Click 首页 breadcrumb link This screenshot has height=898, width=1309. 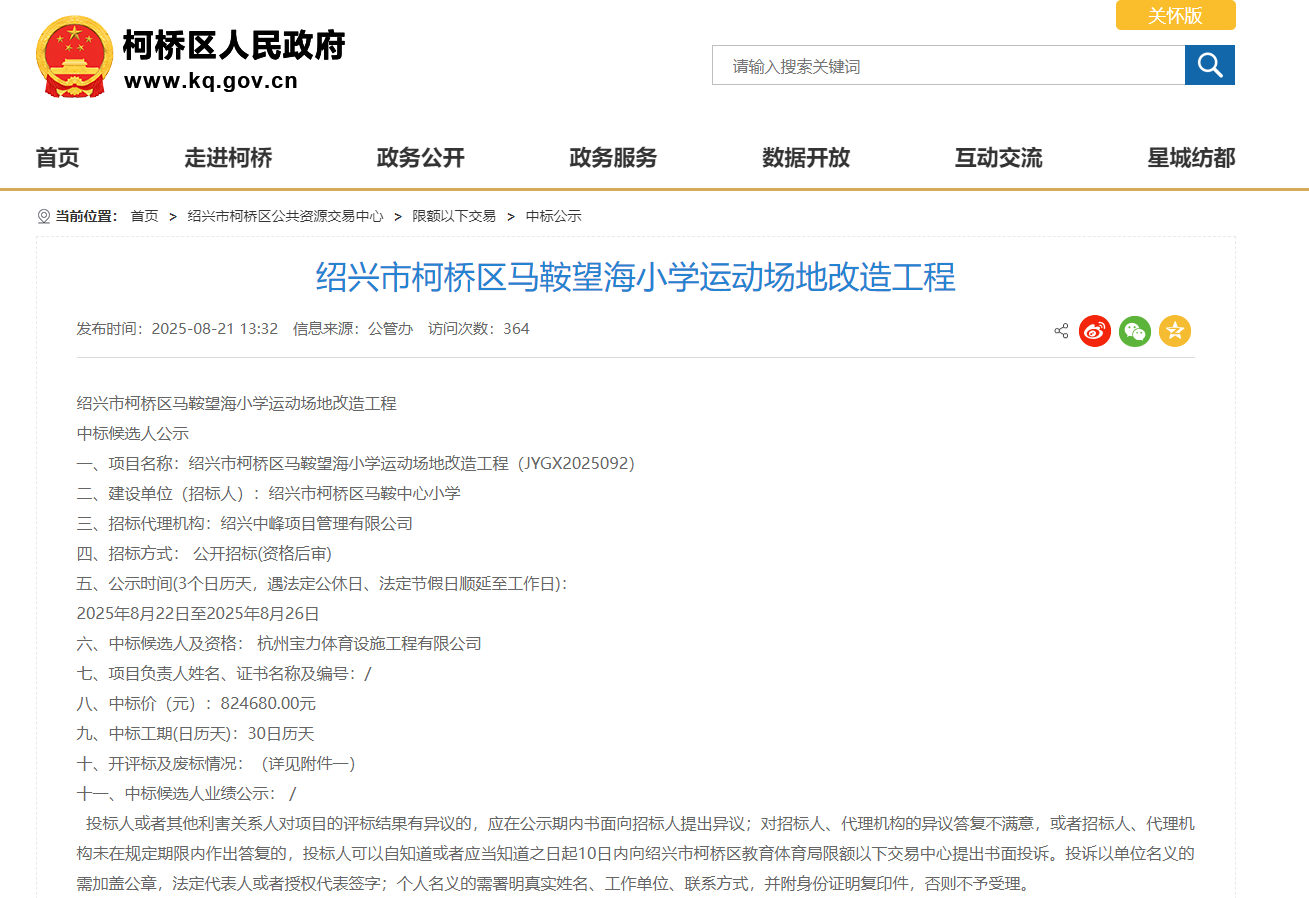144,216
